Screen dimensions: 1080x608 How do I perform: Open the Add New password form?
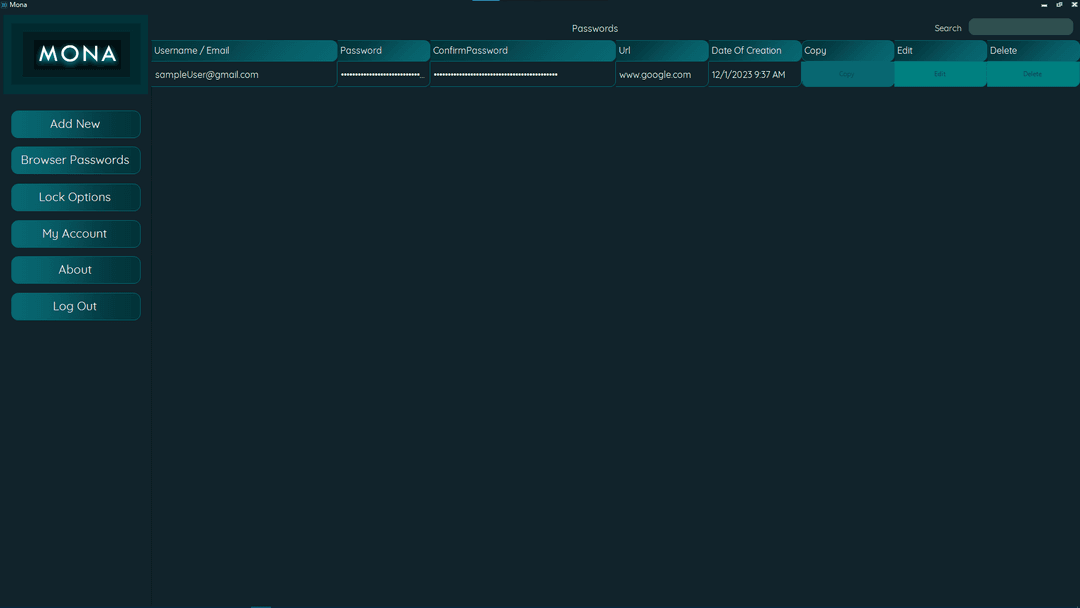(x=75, y=124)
